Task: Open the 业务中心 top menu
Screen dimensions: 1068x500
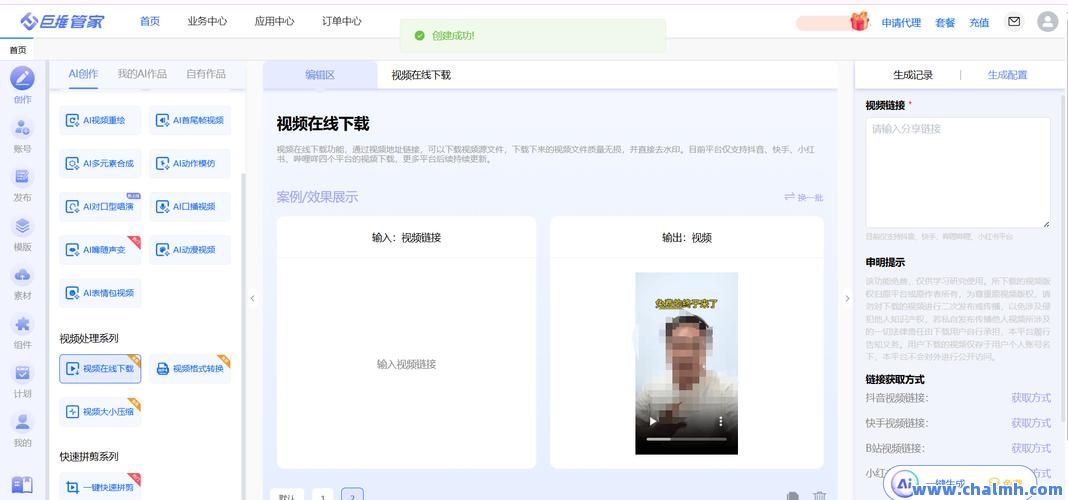Action: (x=207, y=21)
